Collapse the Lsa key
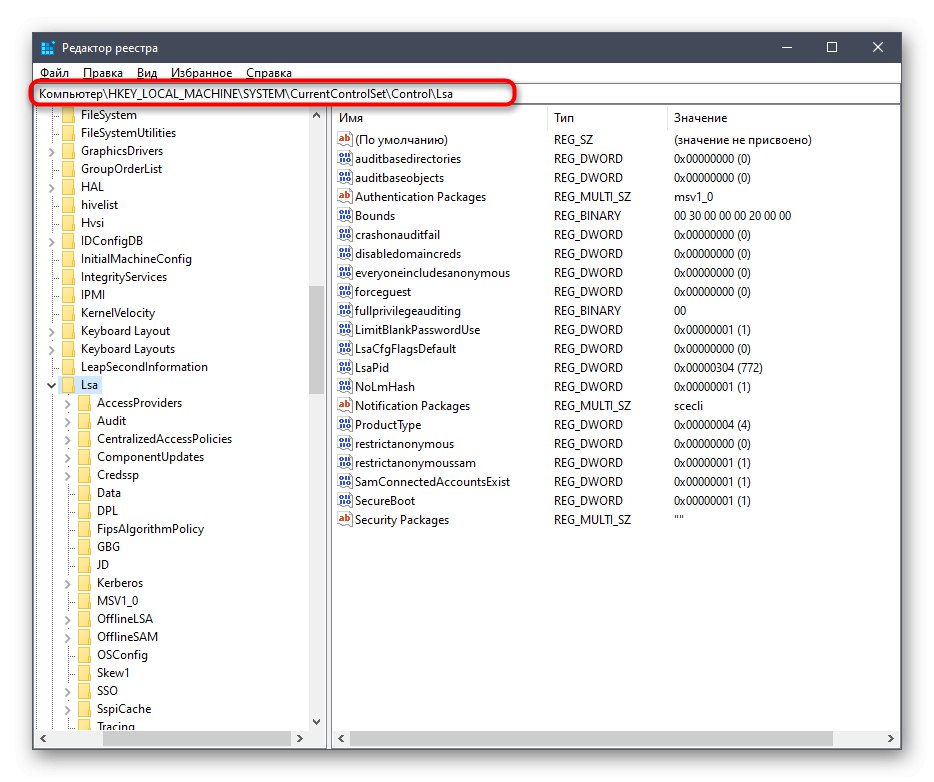This screenshot has width=934, height=782. [52, 385]
